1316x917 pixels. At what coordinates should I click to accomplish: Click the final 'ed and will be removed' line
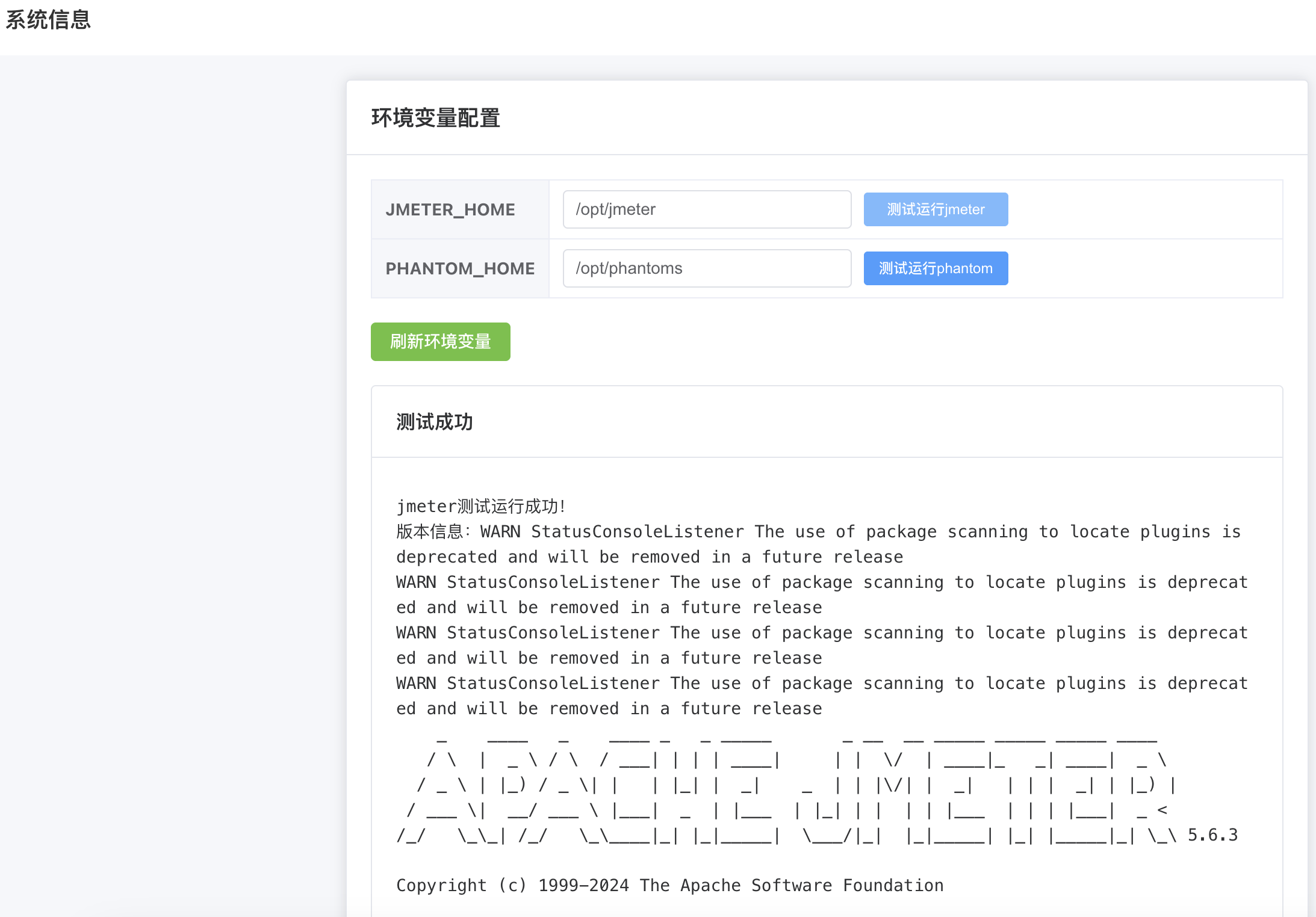tap(609, 708)
